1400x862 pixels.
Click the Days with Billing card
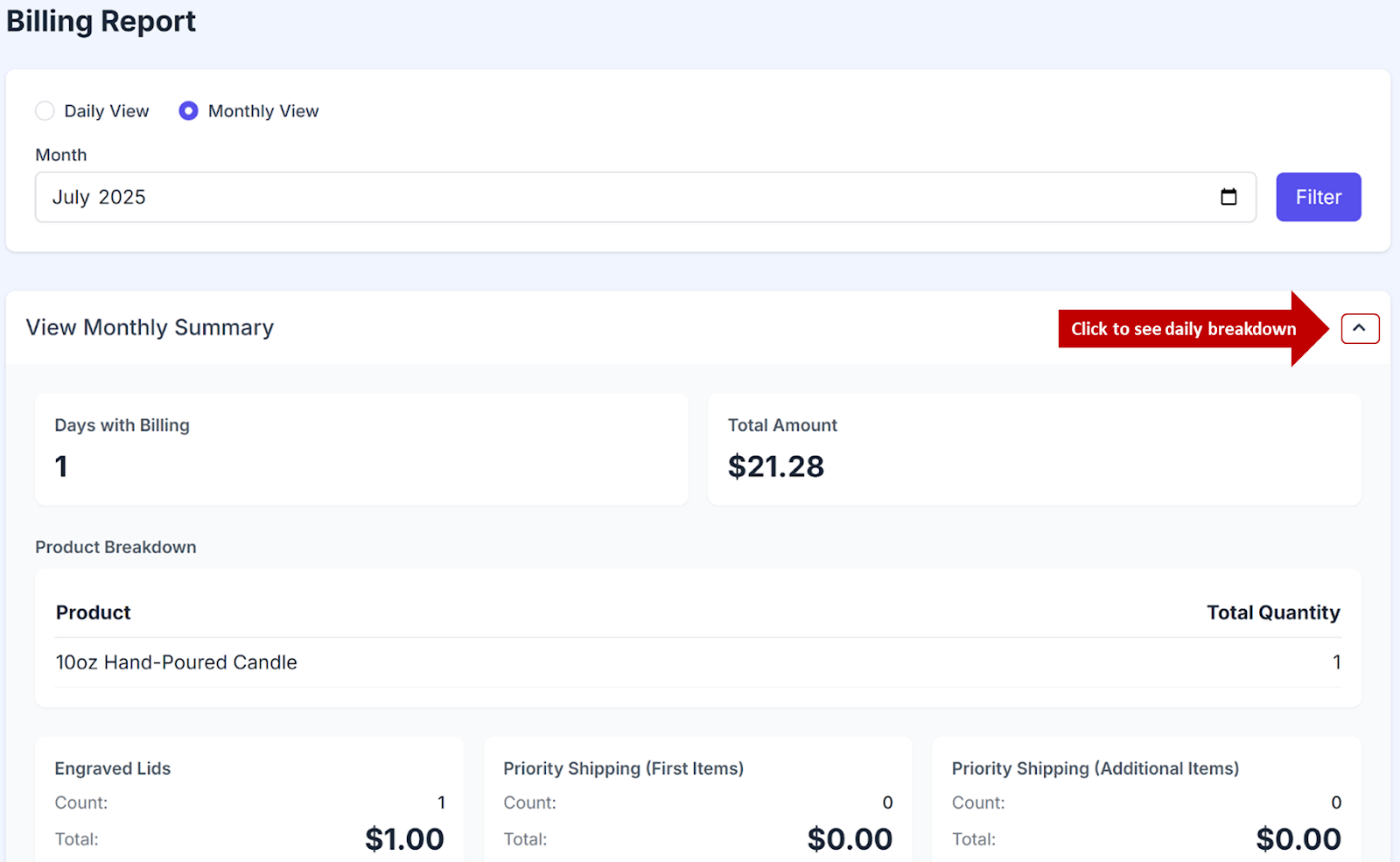361,448
